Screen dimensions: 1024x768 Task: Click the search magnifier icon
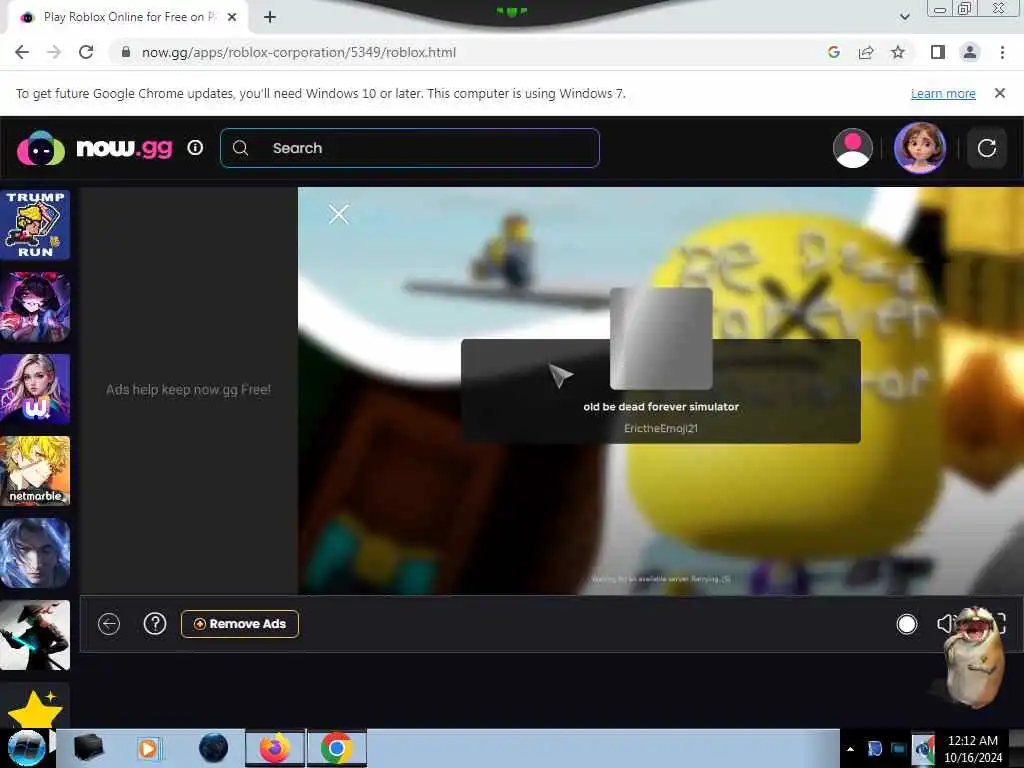pos(240,148)
